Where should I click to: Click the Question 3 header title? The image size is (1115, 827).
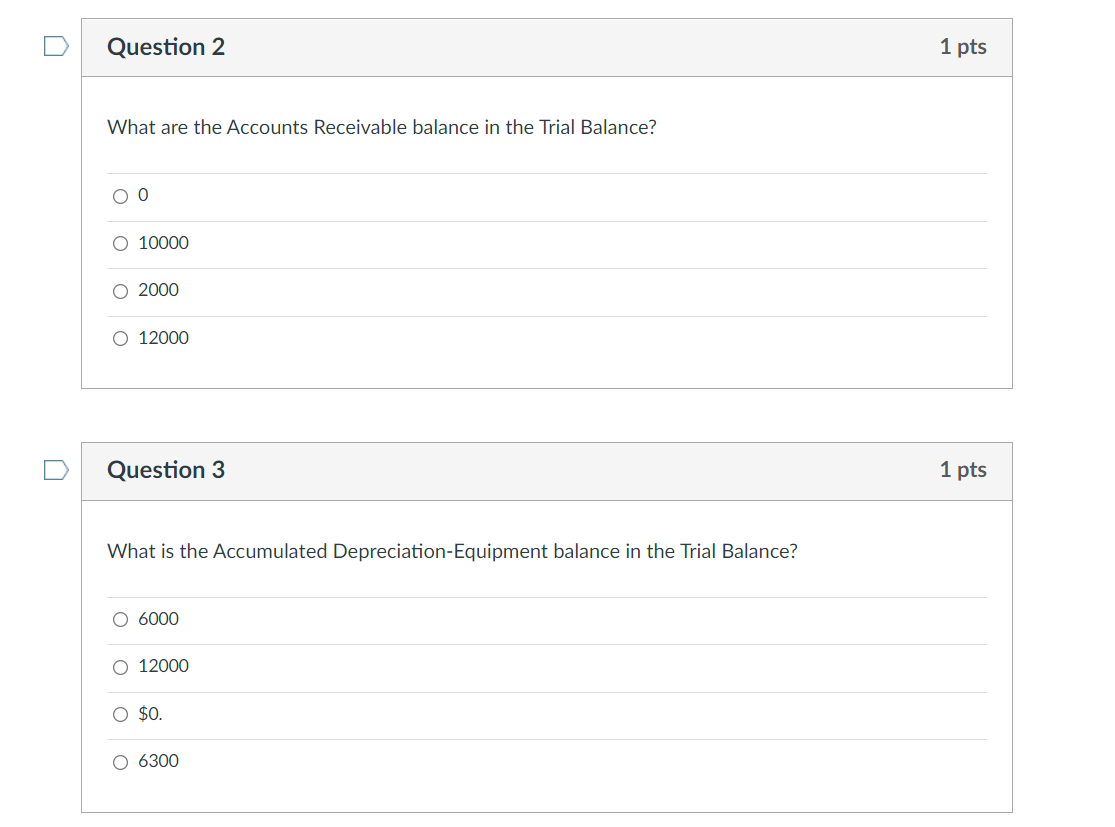coord(166,470)
